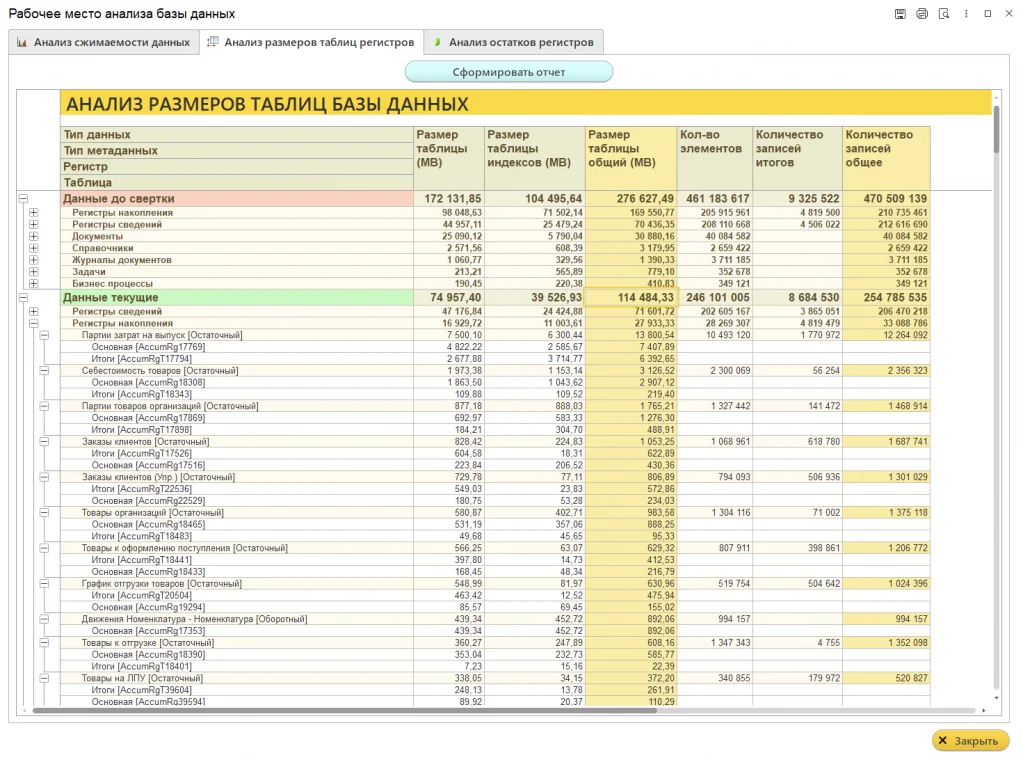Collapse Товары к оформлению поступления row
The image size is (1023, 760).
point(44,548)
